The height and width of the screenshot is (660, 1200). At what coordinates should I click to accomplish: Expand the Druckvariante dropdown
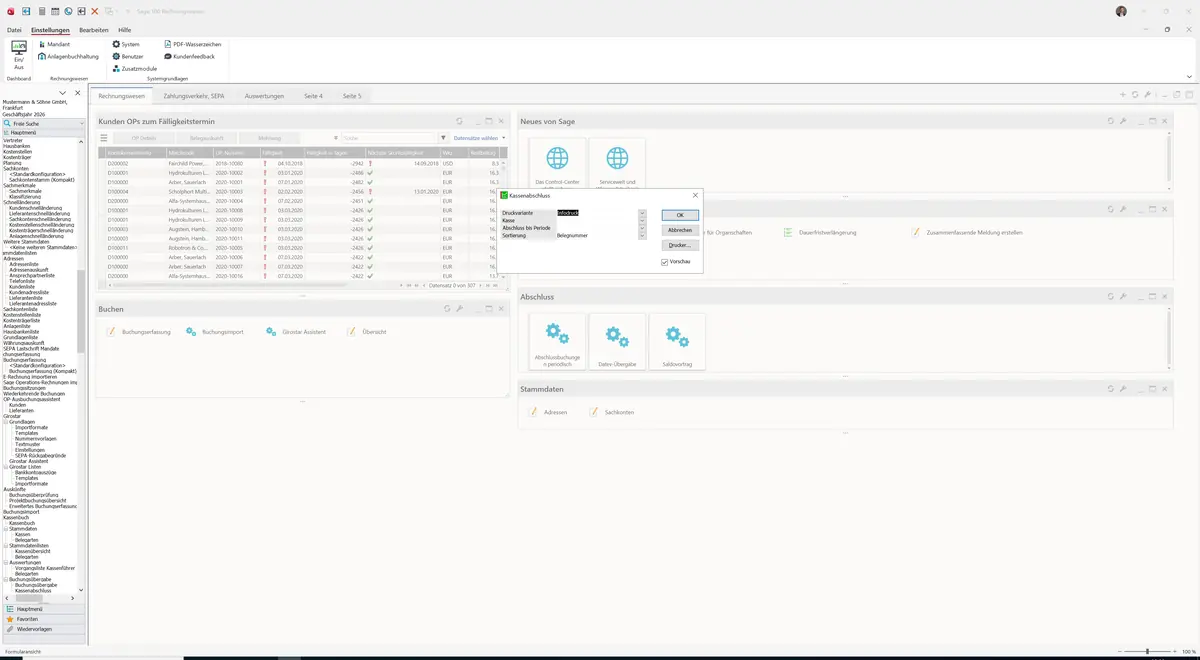click(642, 213)
